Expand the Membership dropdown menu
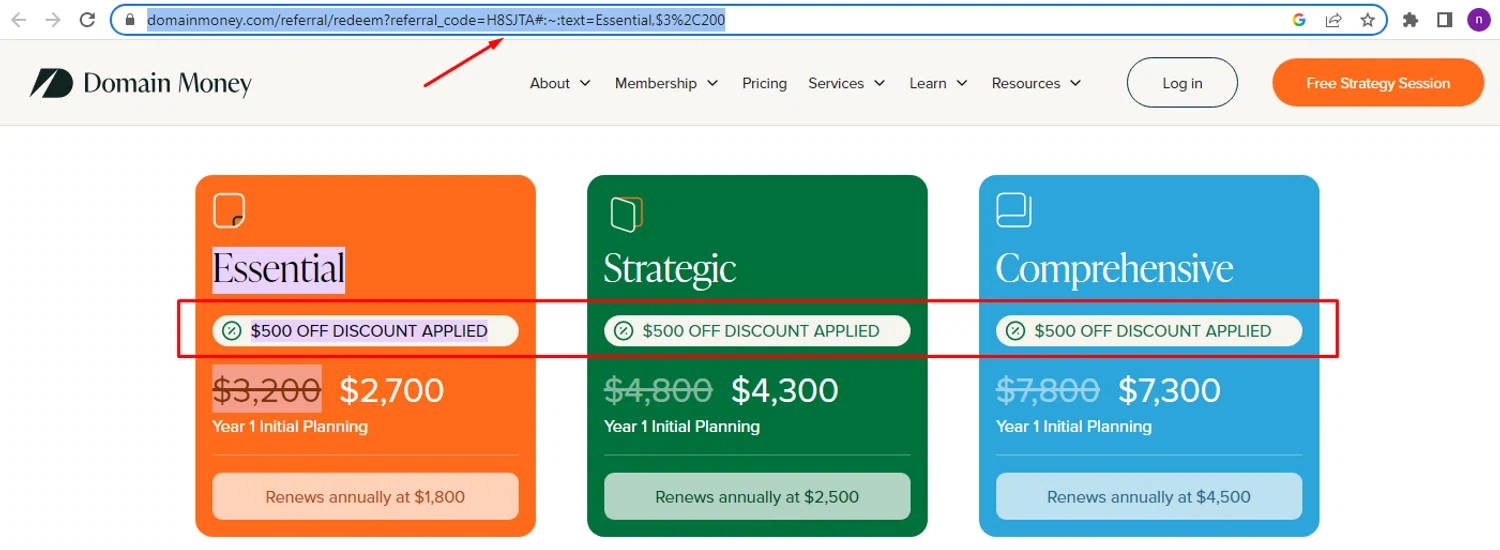The height and width of the screenshot is (550, 1500). 666,83
